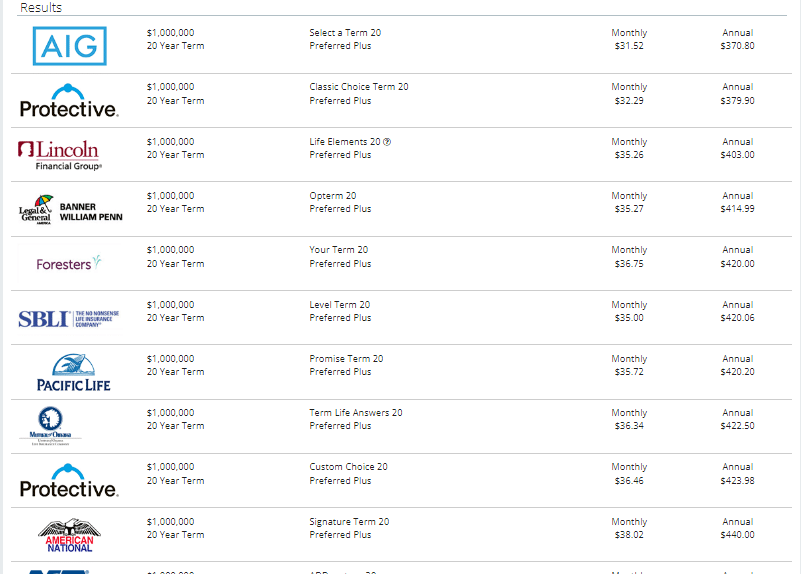The width and height of the screenshot is (801, 574).
Task: Open the Lincoln Financial Group logo
Action: point(60,155)
